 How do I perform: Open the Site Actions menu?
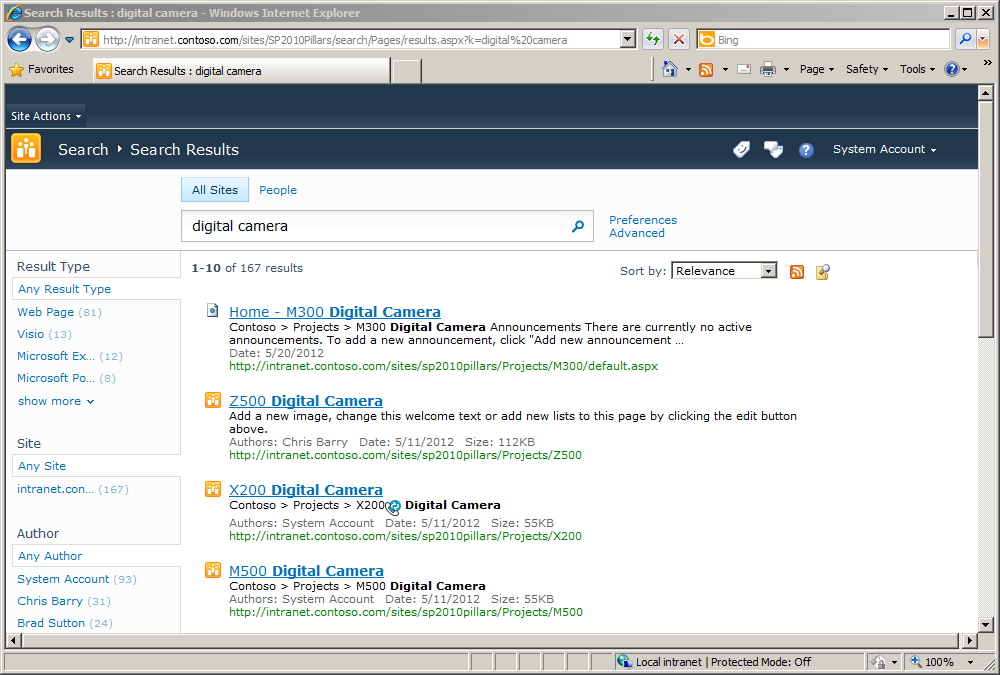[x=46, y=116]
